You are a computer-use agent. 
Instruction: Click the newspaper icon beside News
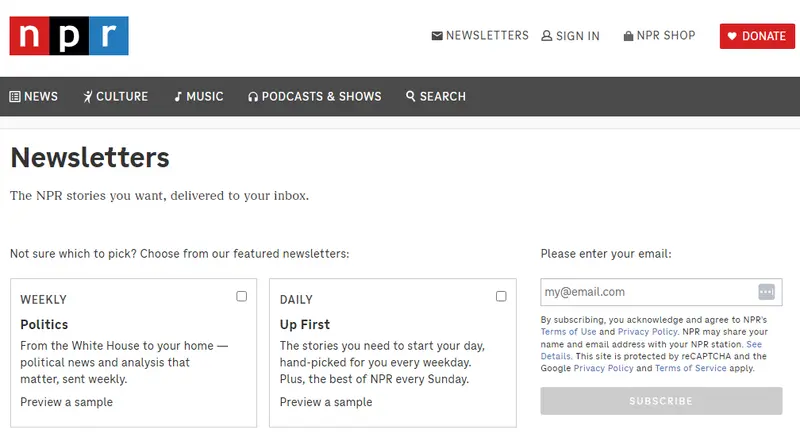point(15,97)
